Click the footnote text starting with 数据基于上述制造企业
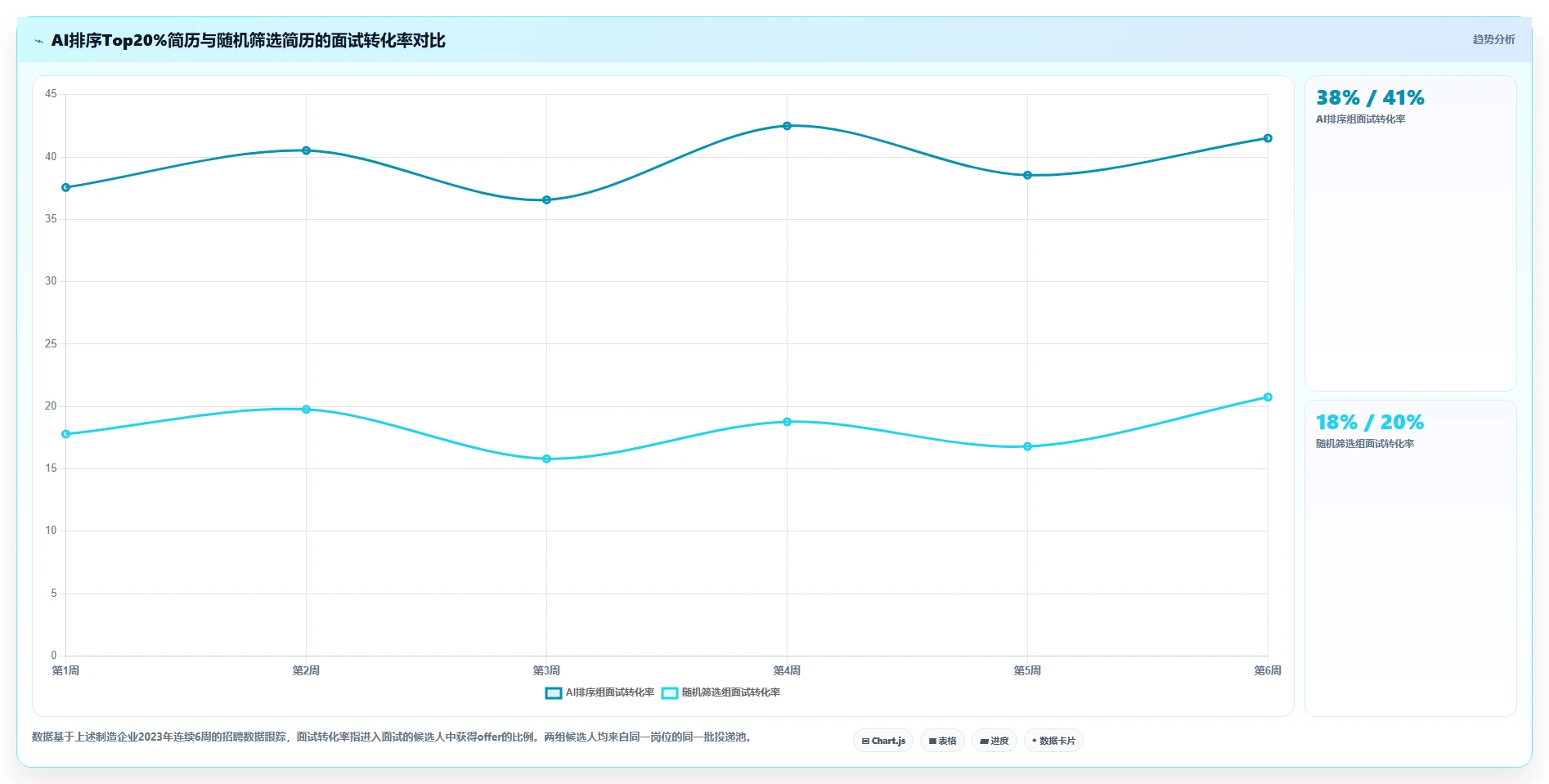This screenshot has width=1549, height=784. click(392, 737)
